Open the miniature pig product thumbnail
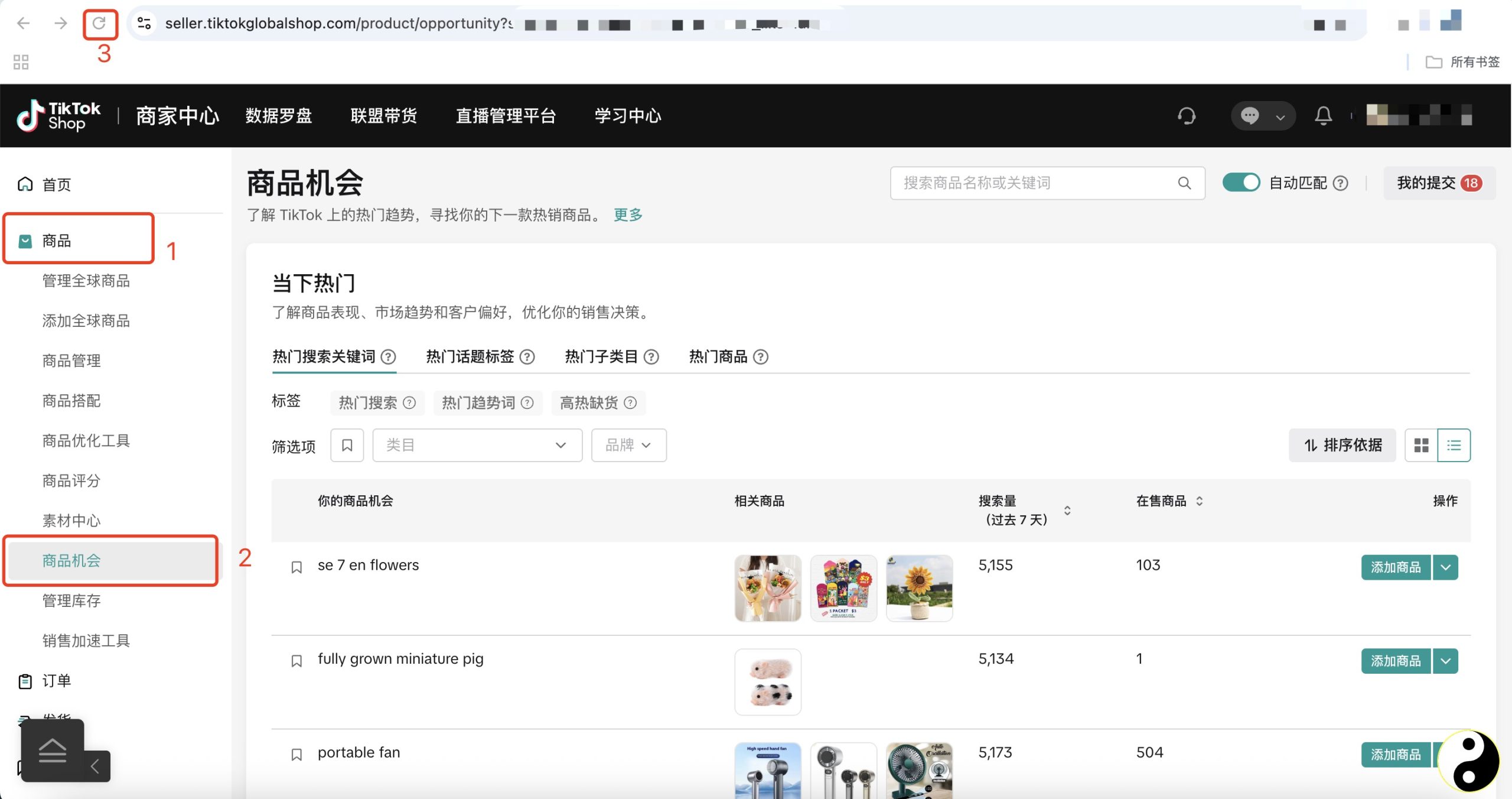Image resolution: width=1512 pixels, height=799 pixels. pyautogui.click(x=768, y=682)
